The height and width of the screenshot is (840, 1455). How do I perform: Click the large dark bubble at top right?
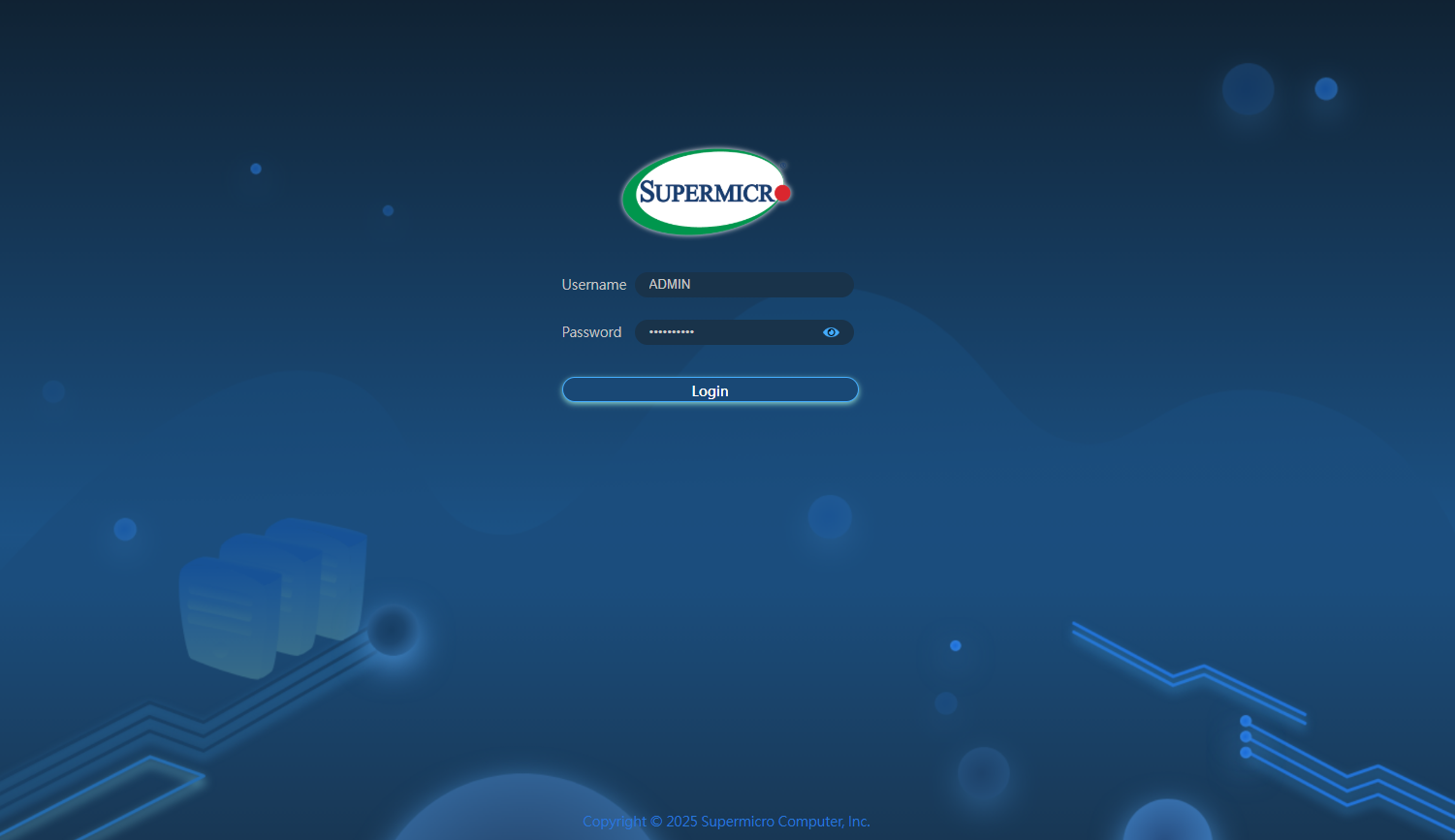pos(1248,89)
